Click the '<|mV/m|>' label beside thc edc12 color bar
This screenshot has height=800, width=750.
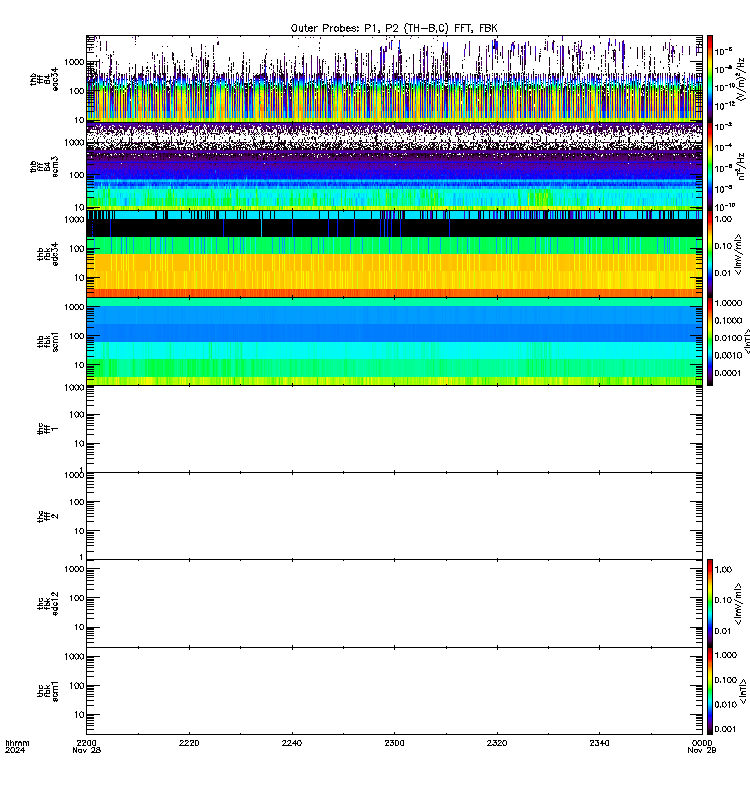(738, 604)
